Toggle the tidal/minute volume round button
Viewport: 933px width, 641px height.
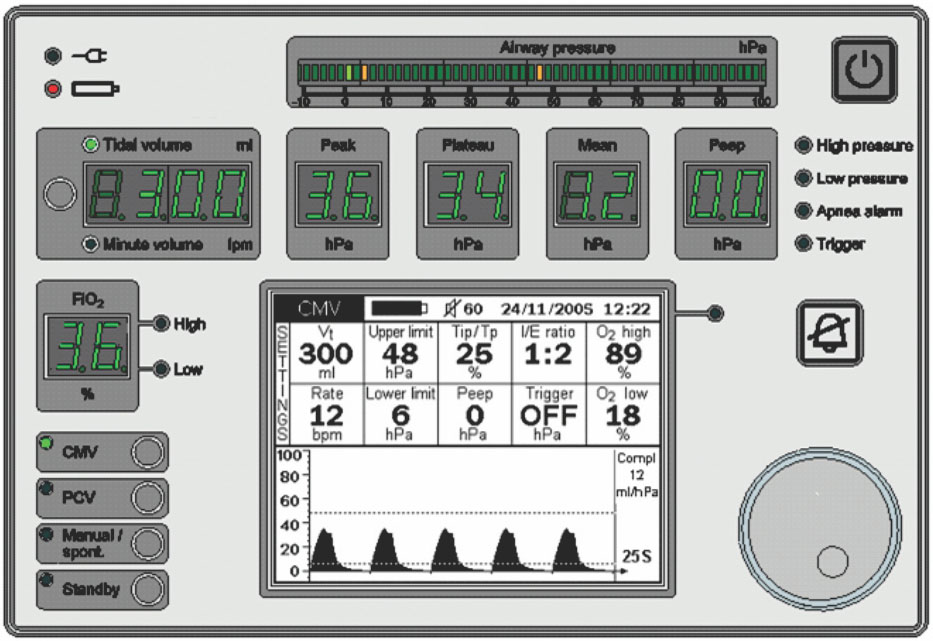point(61,196)
